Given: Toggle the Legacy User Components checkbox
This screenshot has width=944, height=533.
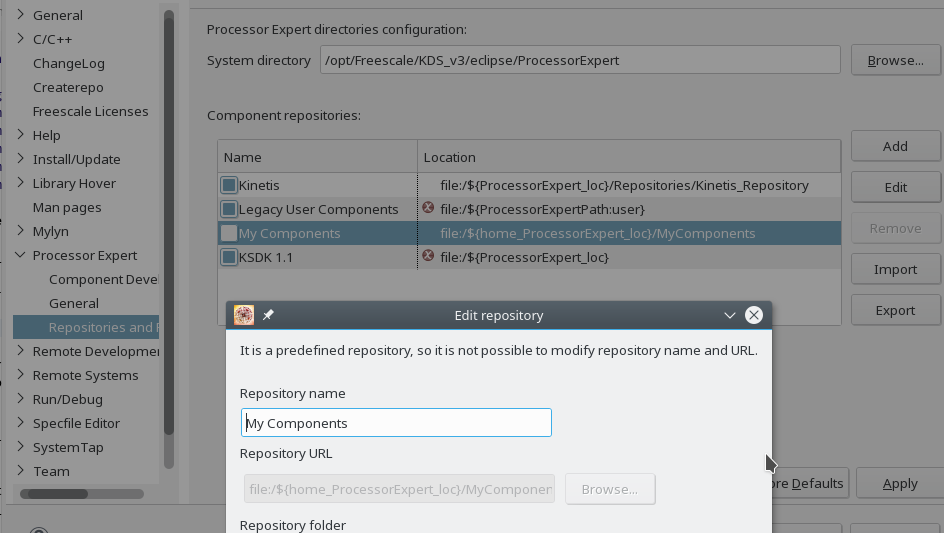Looking at the screenshot, I should click(229, 209).
